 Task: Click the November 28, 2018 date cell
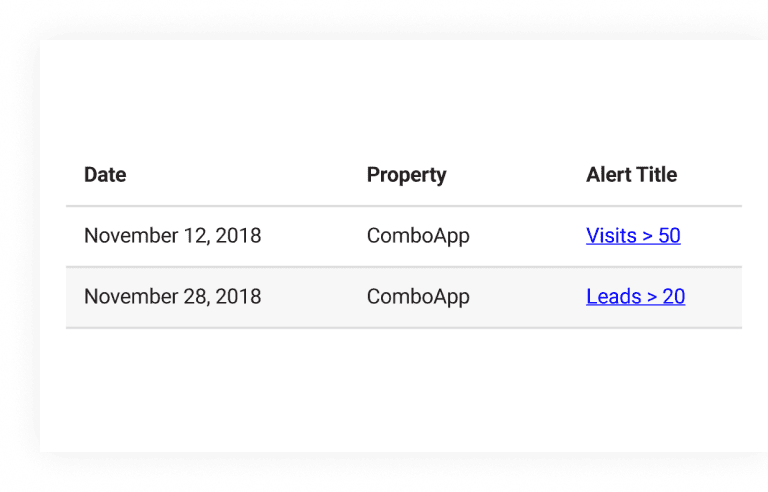point(172,297)
